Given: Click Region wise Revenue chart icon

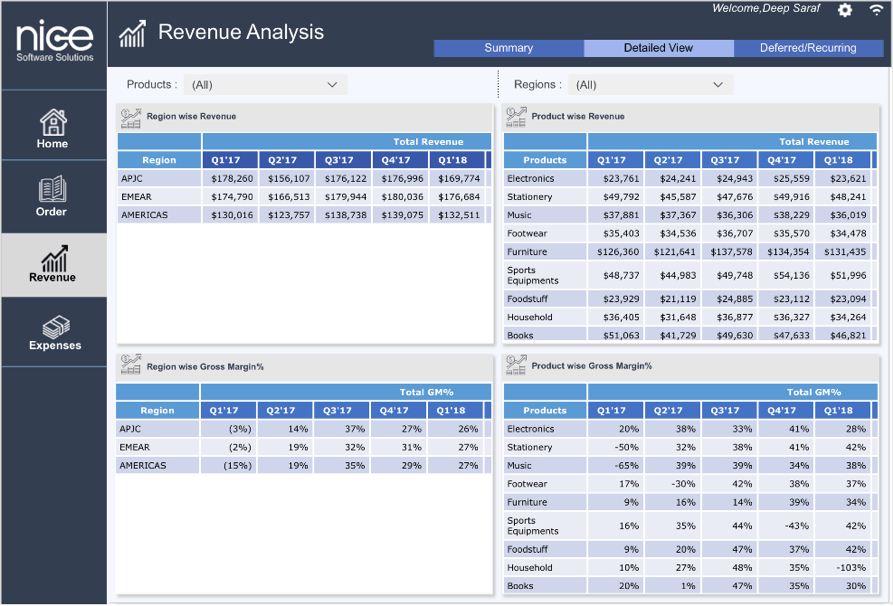Looking at the screenshot, I should click(131, 118).
